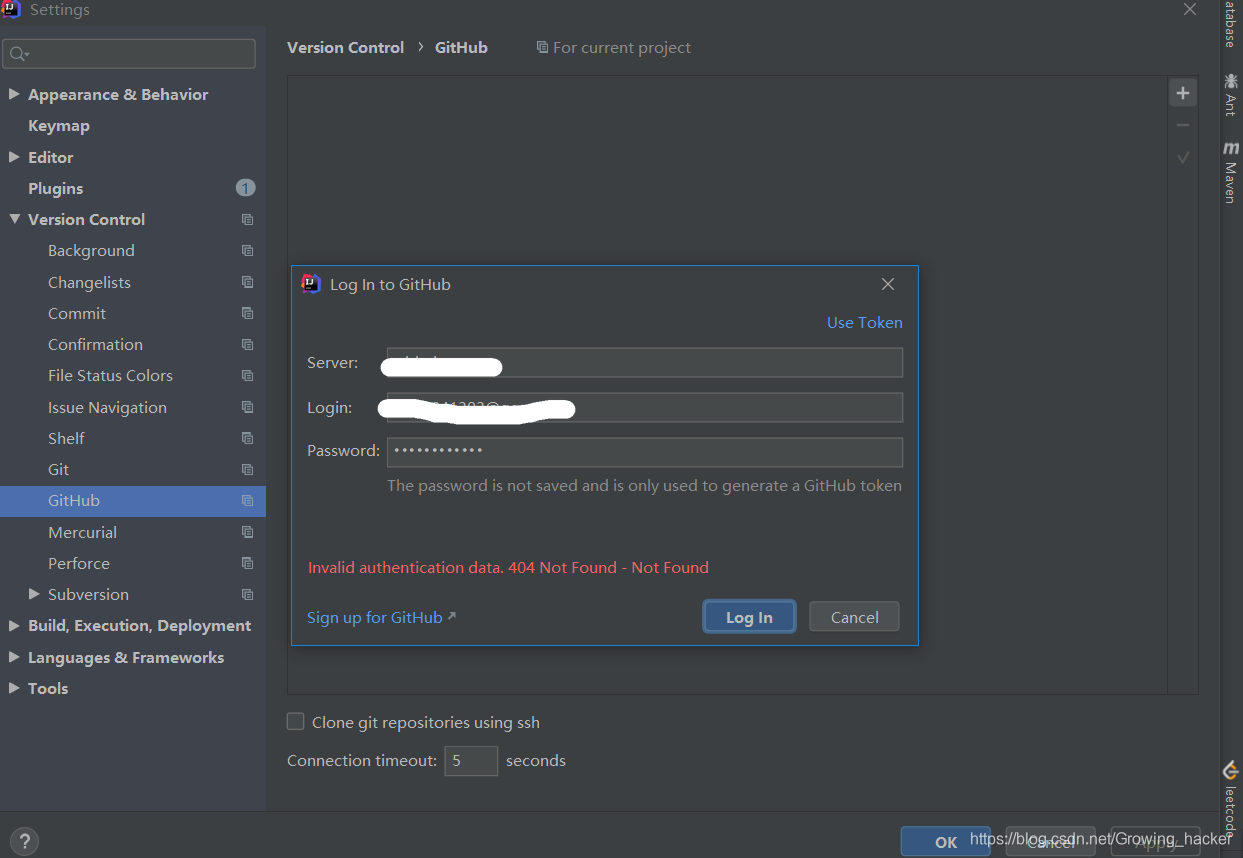The image size is (1243, 858).
Task: Open Issue Navigation settings
Action: click(x=107, y=407)
